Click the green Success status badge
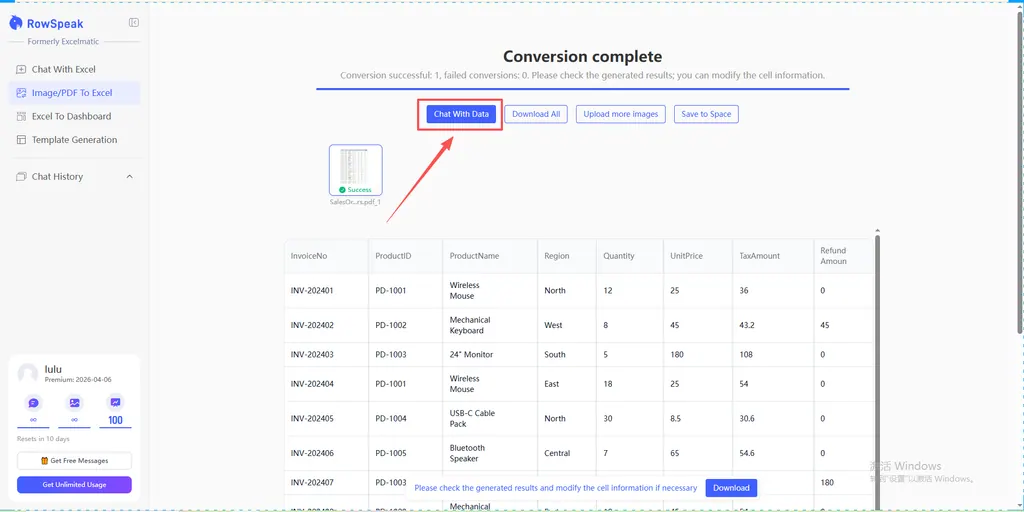The image size is (1024, 512). 355,189
